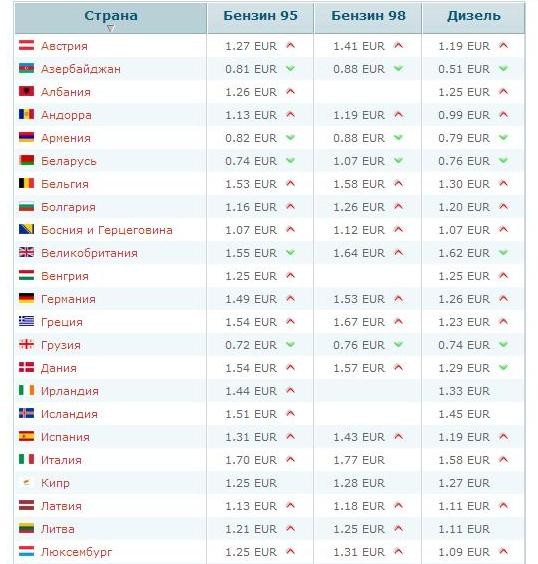Open the Люксембург country link
The width and height of the screenshot is (538, 564).
point(77,552)
